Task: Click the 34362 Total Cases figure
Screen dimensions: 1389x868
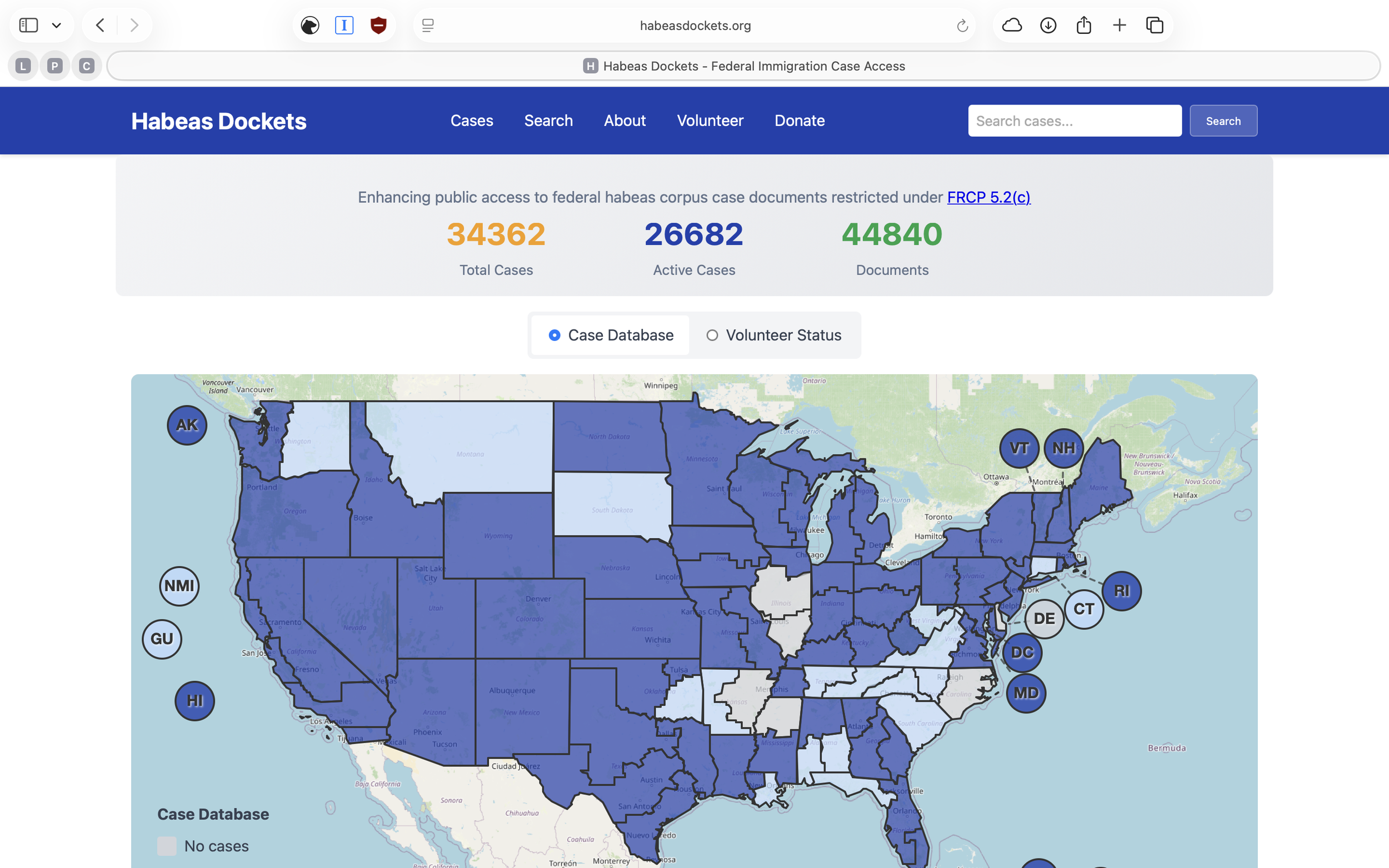Action: click(x=496, y=234)
